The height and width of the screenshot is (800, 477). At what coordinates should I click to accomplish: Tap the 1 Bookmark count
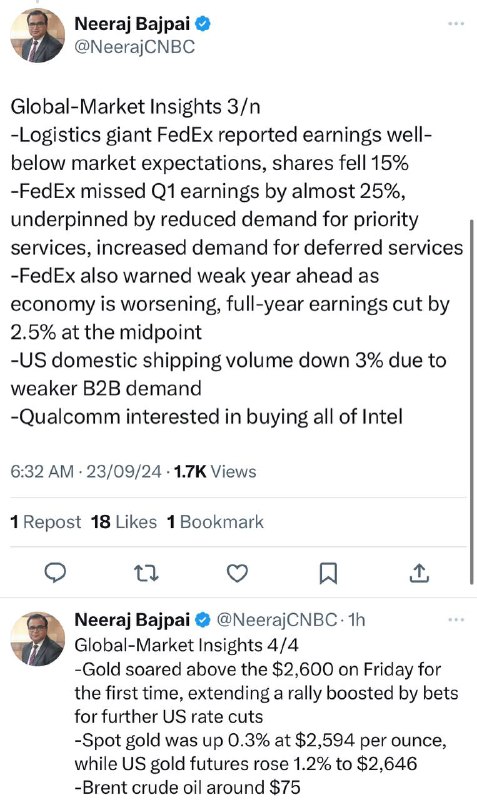(x=215, y=522)
